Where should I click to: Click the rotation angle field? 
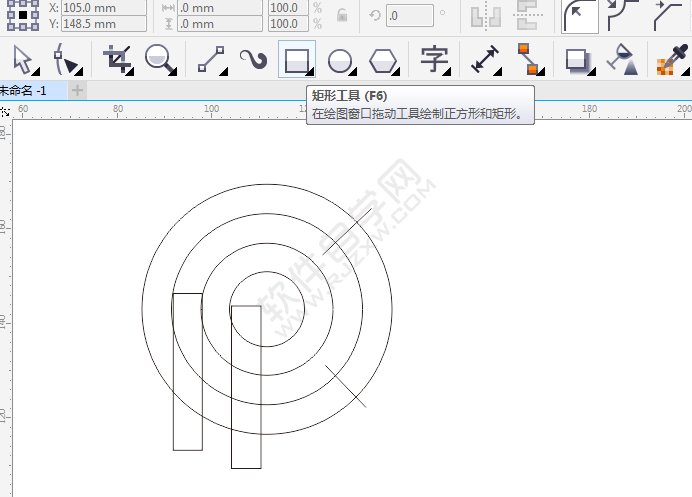[409, 15]
